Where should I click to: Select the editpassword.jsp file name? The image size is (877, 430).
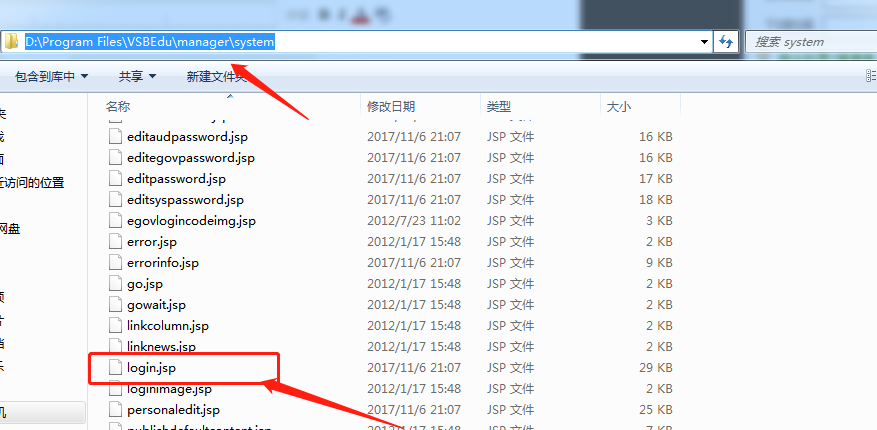(176, 179)
